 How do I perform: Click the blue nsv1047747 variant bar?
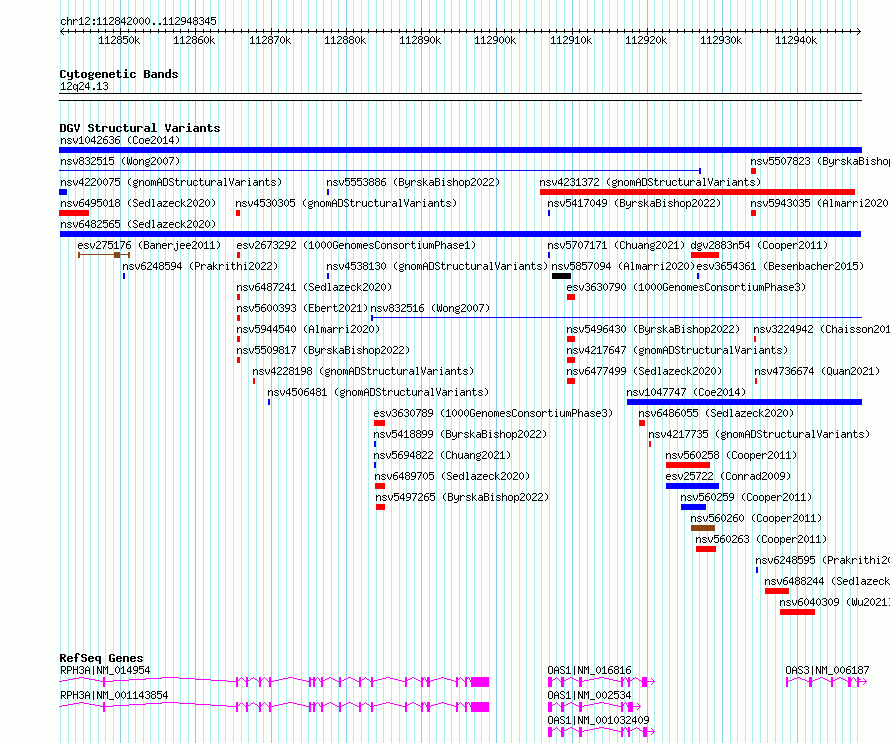[x=744, y=402]
